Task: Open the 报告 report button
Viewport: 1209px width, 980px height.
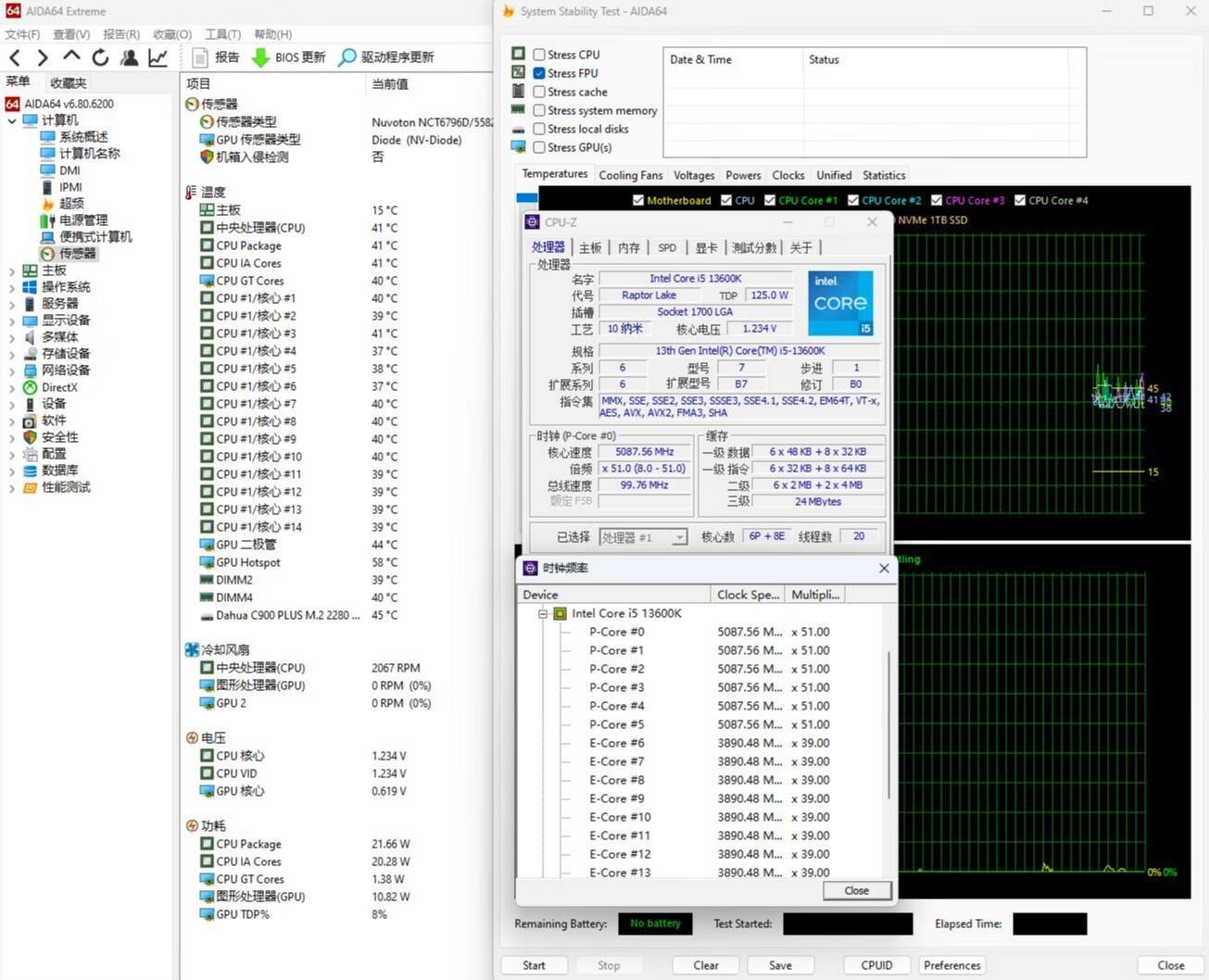Action: [x=215, y=57]
